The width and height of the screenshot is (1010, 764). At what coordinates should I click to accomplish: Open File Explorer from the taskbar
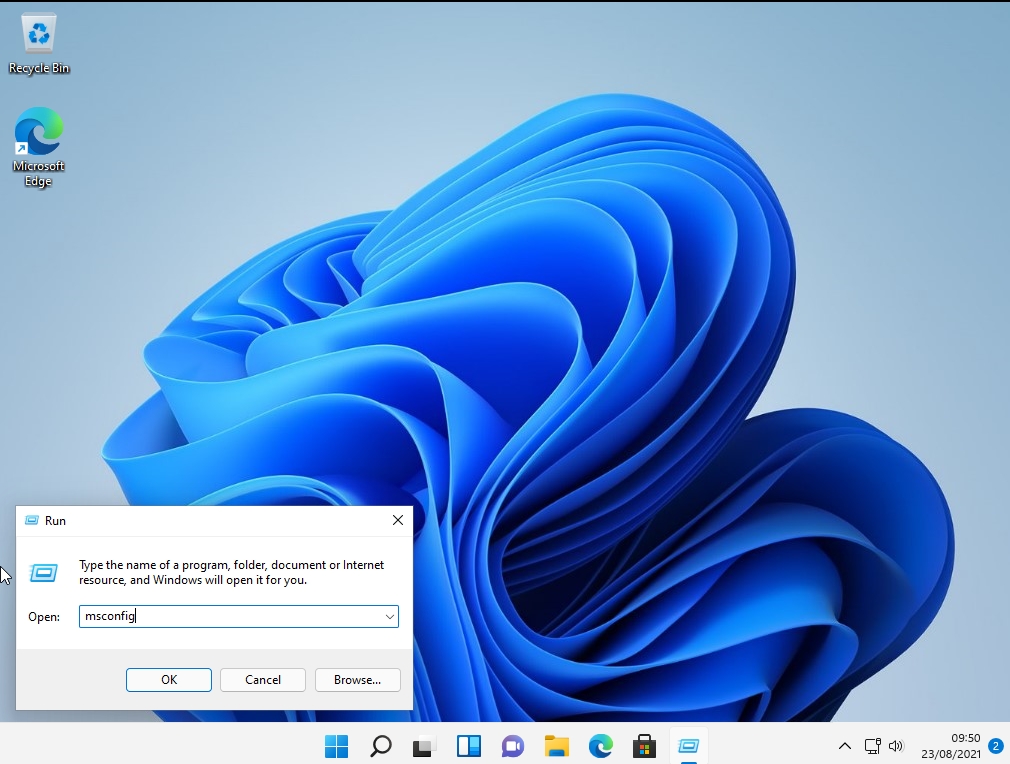point(556,746)
